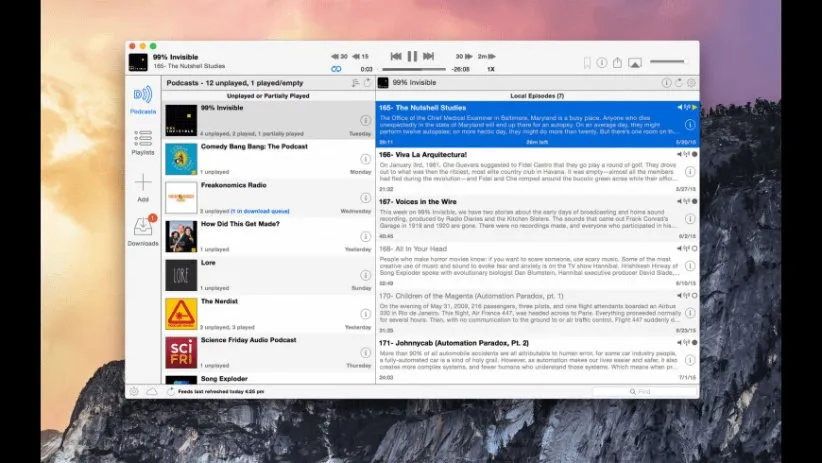Viewport: 822px width, 463px height.
Task: Show info for Comedy Bang Bang podcast
Action: (x=365, y=159)
